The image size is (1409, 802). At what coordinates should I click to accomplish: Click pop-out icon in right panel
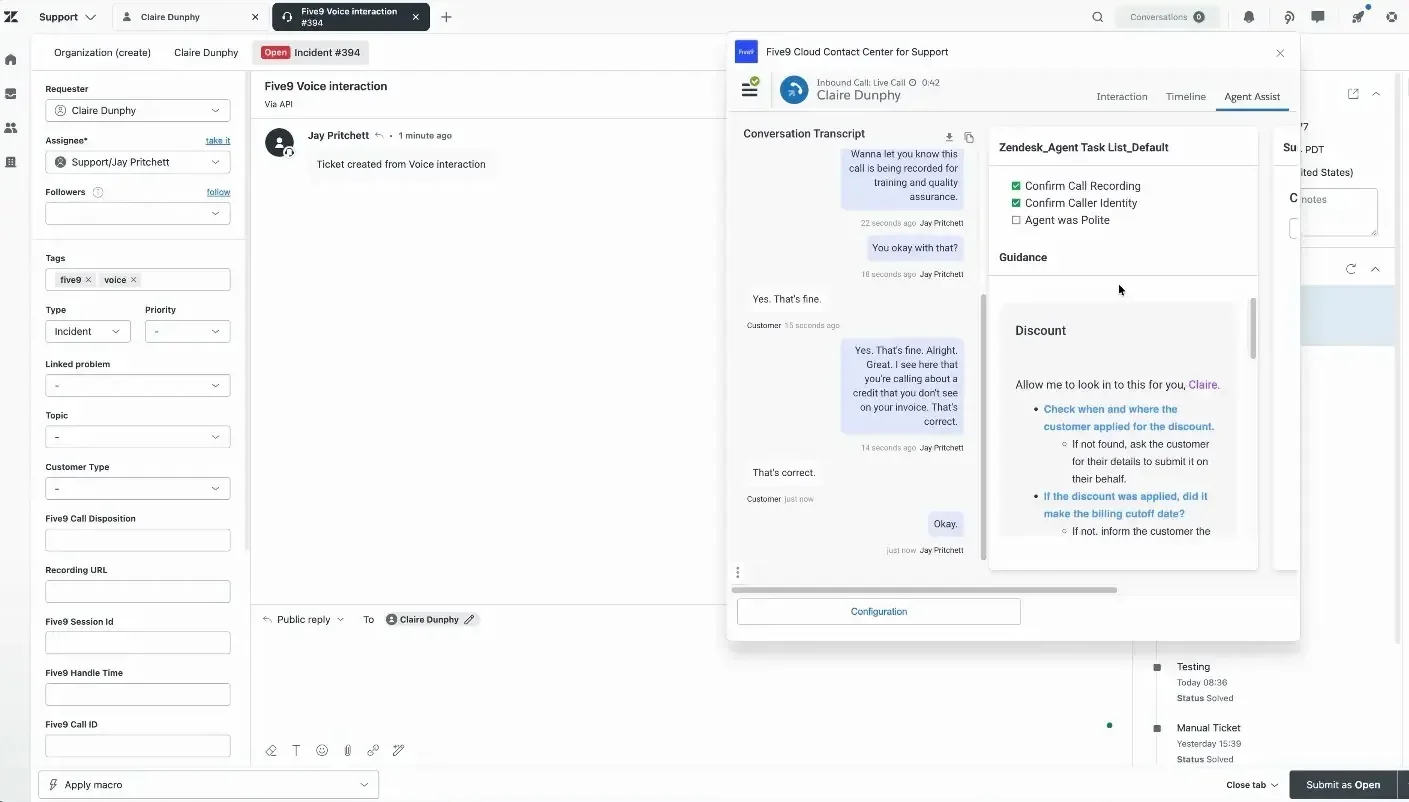pyautogui.click(x=1353, y=94)
